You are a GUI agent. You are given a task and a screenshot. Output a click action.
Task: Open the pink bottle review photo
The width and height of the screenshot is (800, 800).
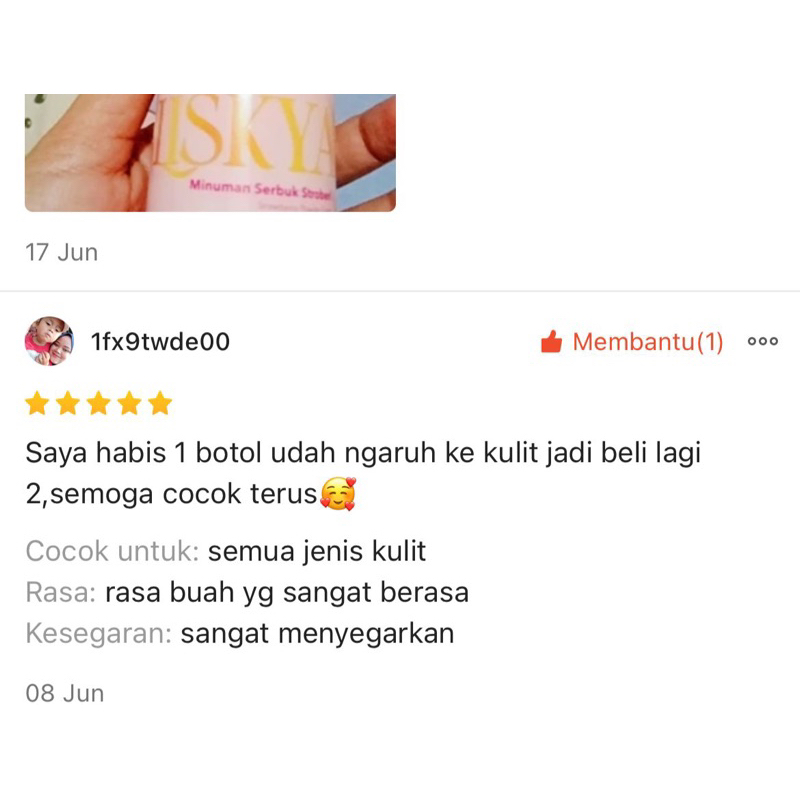pos(210,153)
